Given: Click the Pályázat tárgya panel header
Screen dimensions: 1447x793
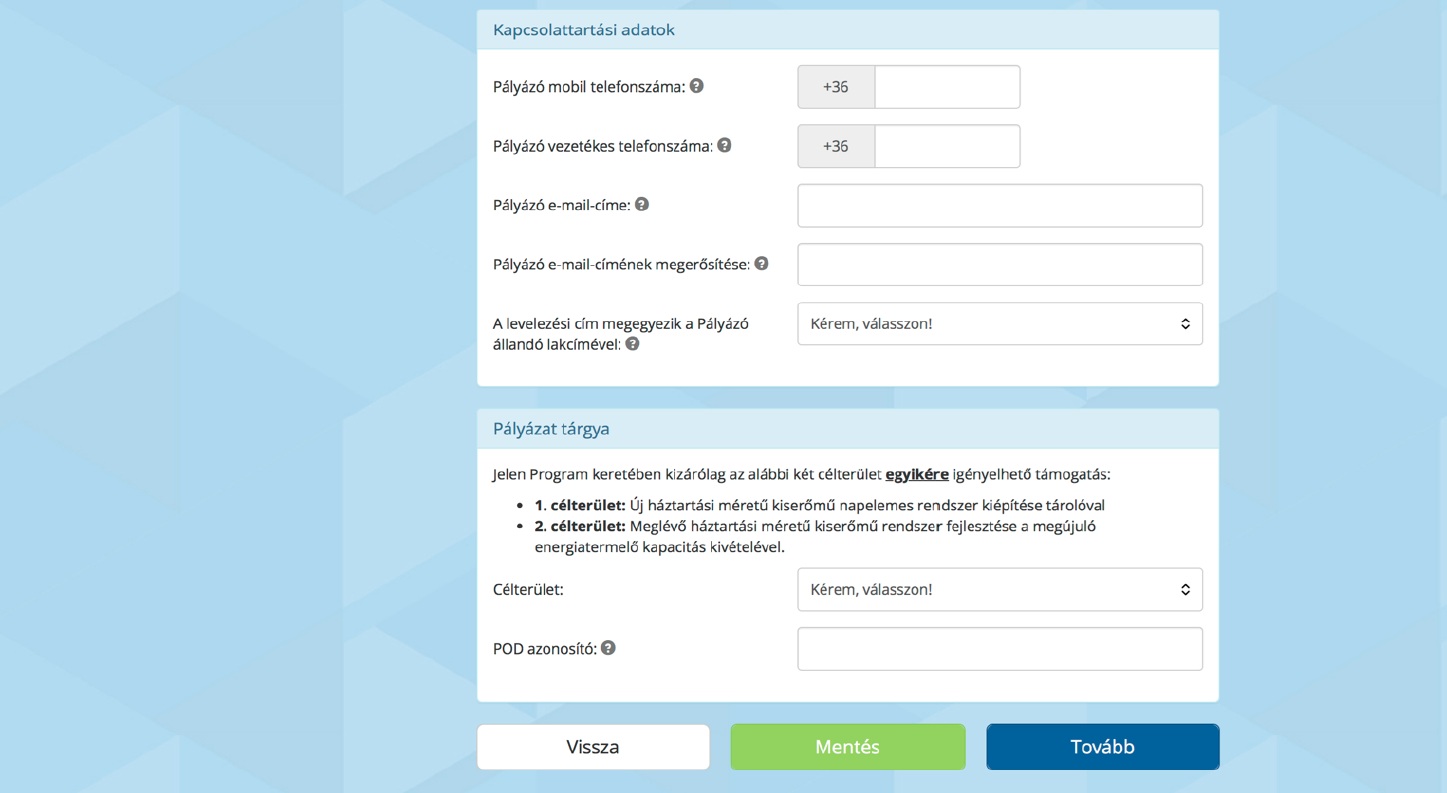Looking at the screenshot, I should (847, 429).
